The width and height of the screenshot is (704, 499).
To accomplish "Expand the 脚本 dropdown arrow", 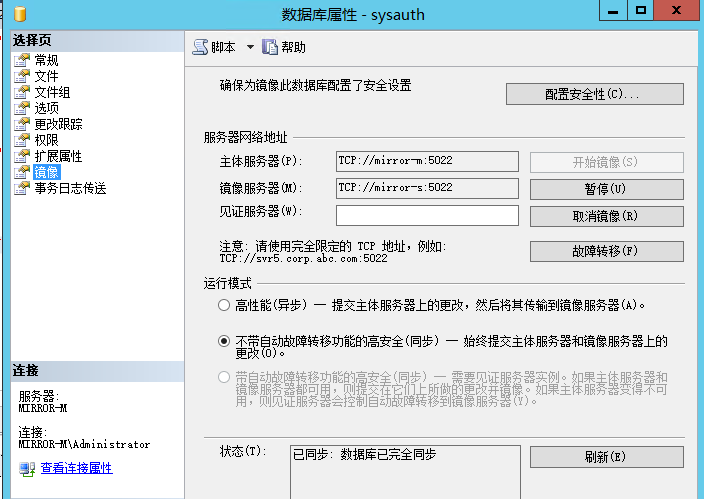I will coord(250,47).
